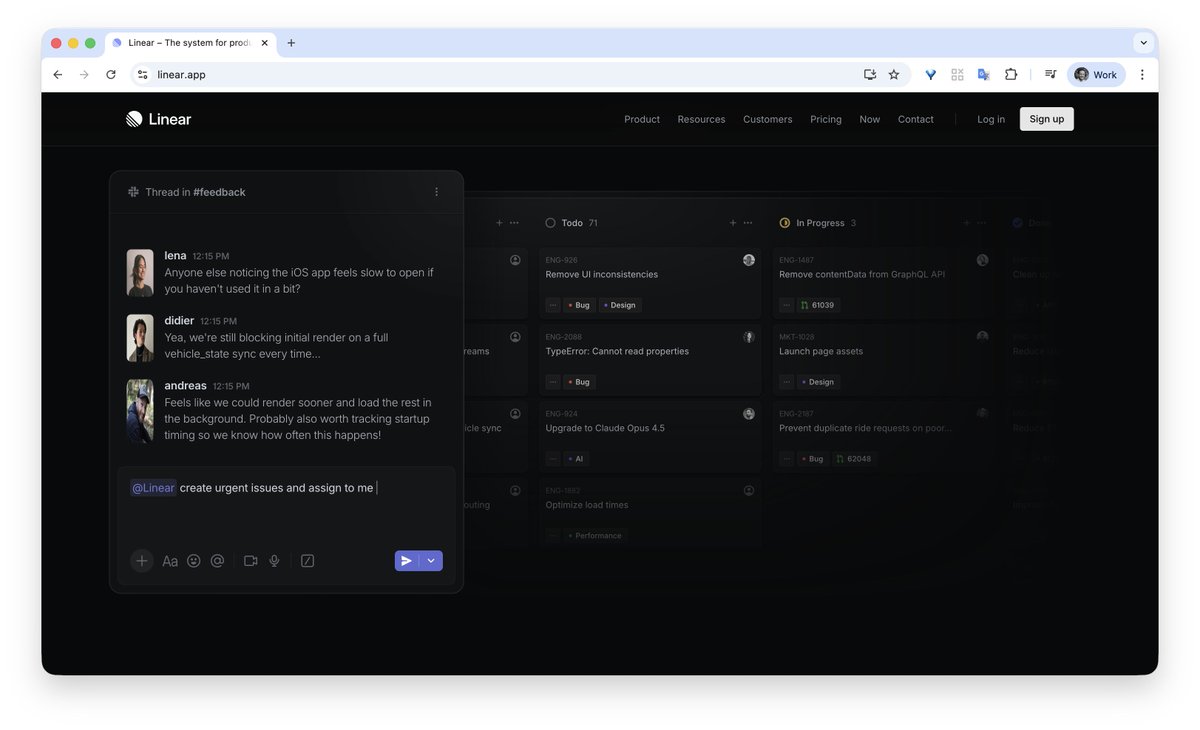The image size is (1200, 730).
Task: Click the video clip camera icon
Action: tap(251, 561)
